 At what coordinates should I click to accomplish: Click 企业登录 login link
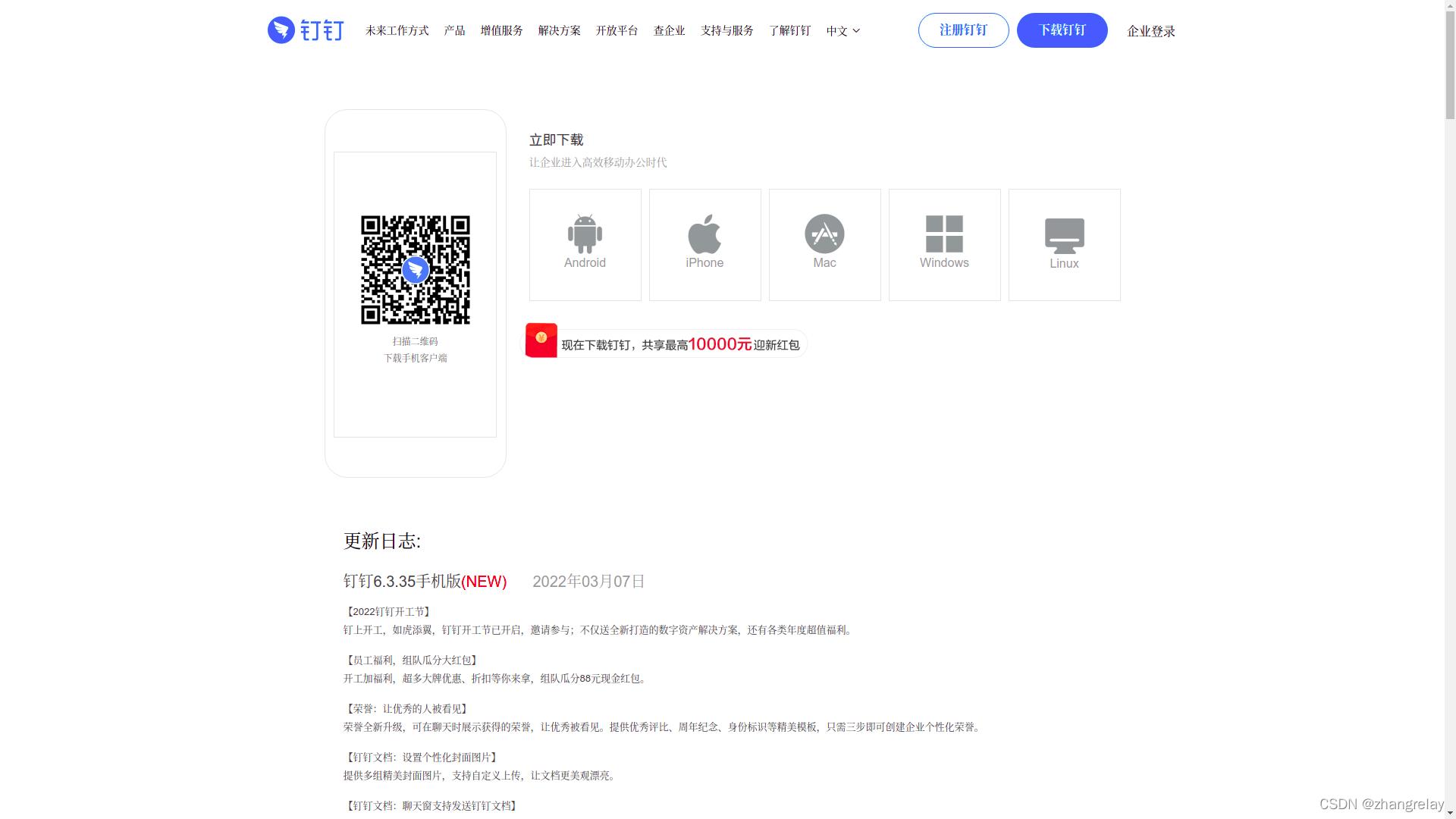[1151, 31]
